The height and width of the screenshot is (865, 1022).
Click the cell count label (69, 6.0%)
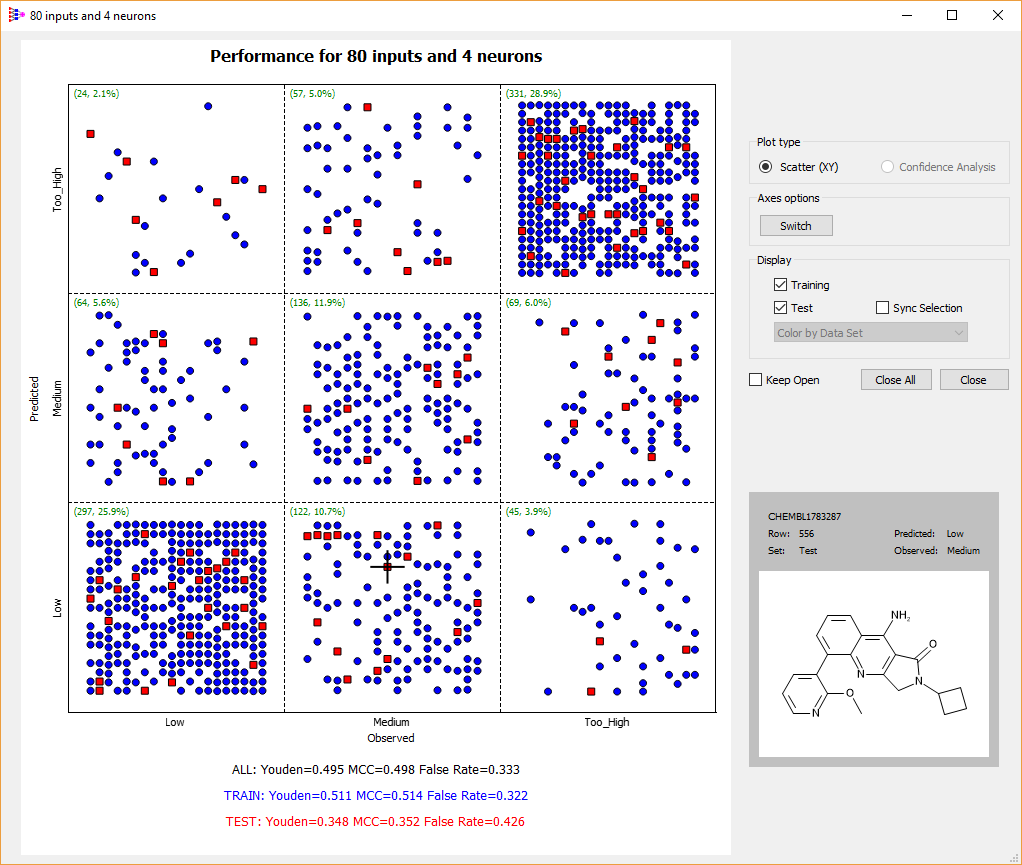click(528, 302)
